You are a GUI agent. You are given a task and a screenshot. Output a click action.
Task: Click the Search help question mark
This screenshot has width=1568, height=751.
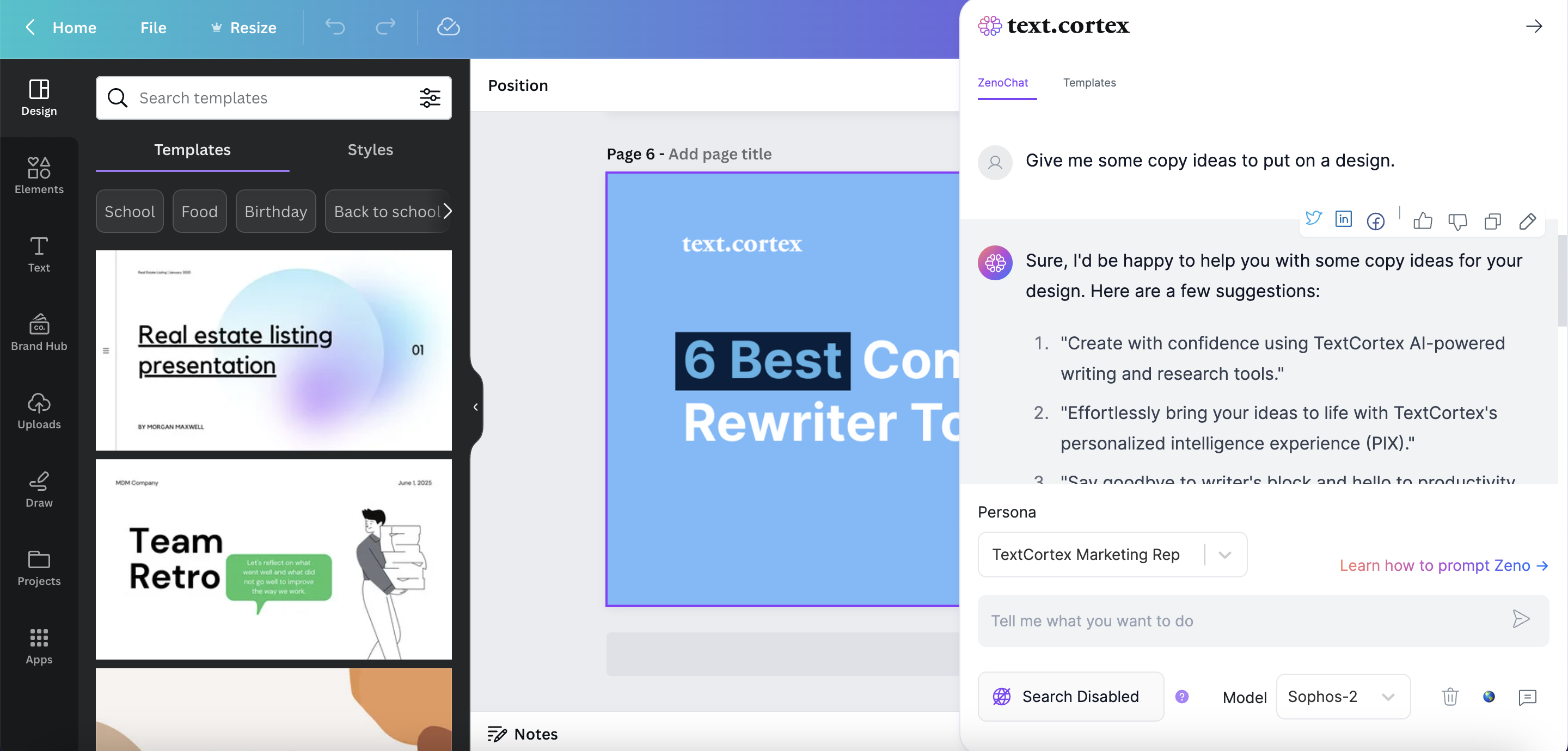1181,696
